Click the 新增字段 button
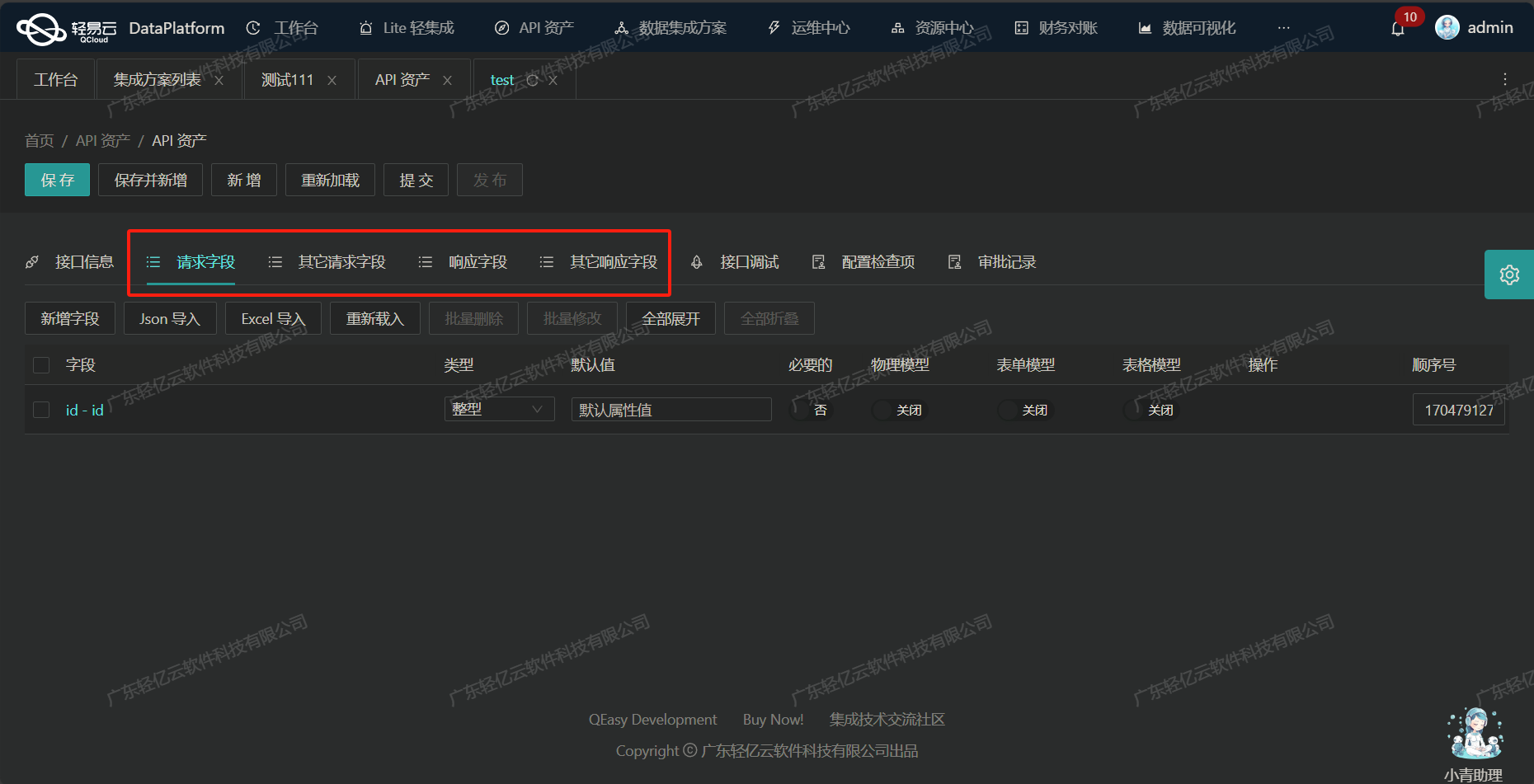 coord(70,318)
